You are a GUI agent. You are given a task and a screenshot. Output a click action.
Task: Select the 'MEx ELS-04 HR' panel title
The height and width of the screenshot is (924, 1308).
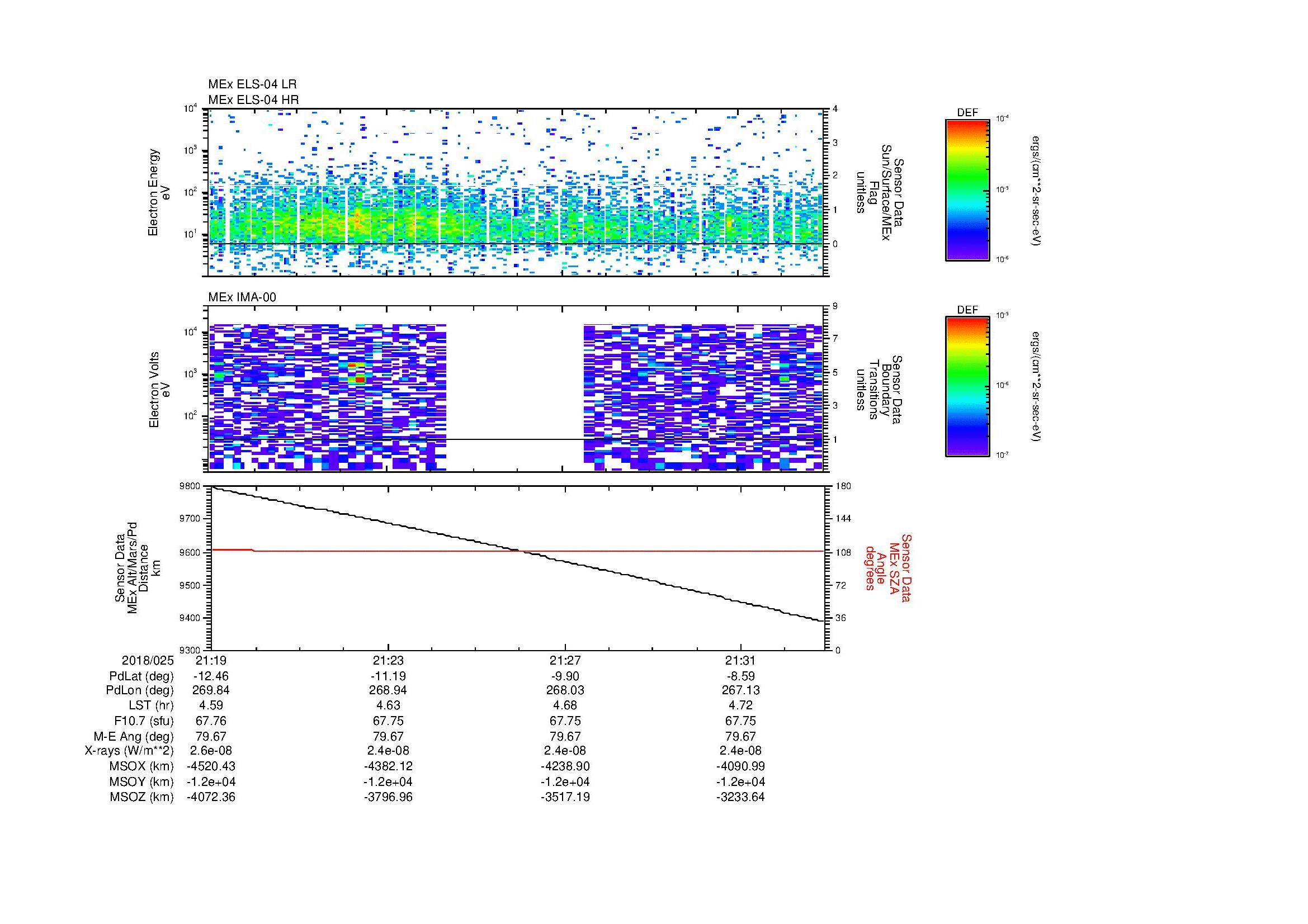[253, 99]
